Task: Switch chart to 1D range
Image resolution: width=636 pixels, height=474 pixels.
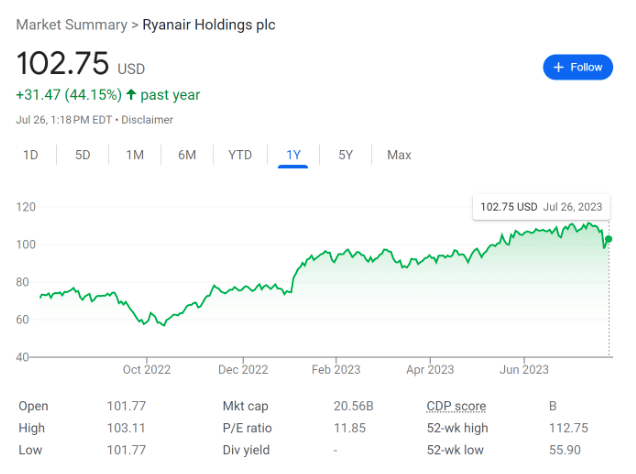Action: 30,155
